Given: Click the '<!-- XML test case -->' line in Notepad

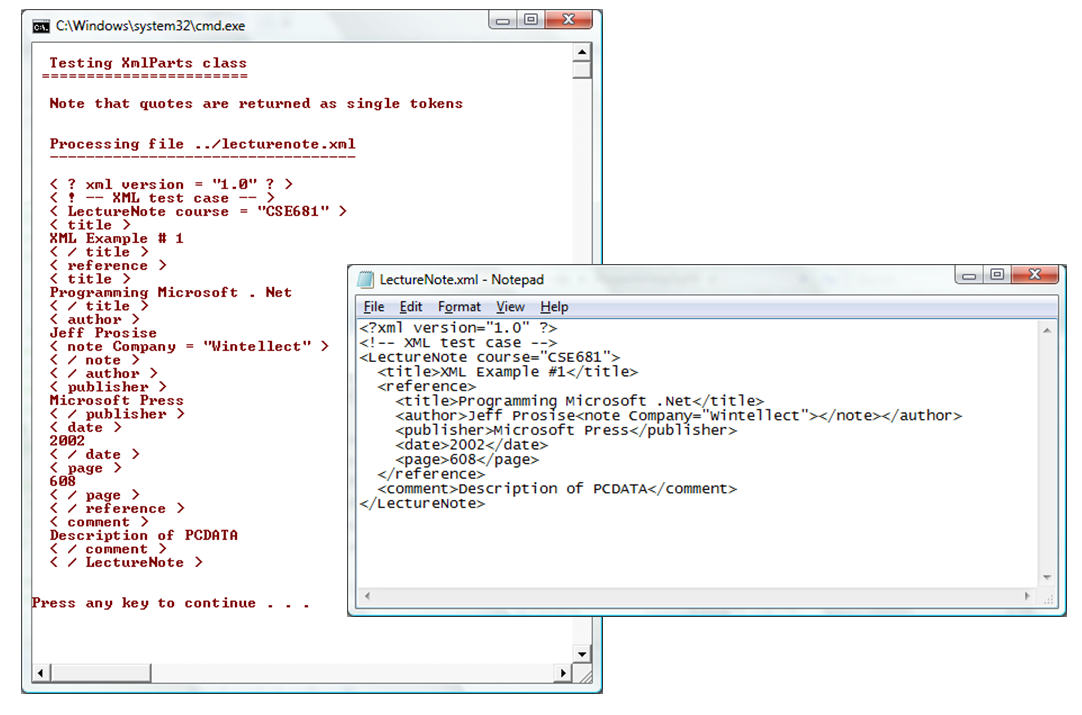Looking at the screenshot, I should tap(458, 343).
